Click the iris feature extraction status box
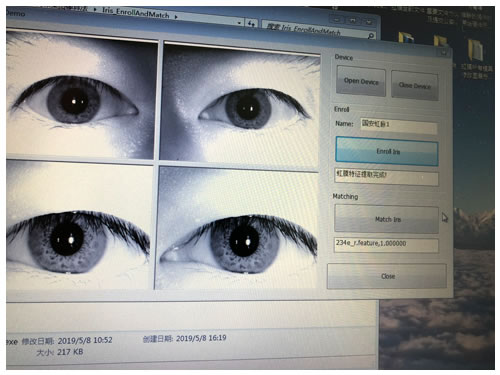This screenshot has height=375, width=500. (x=386, y=177)
